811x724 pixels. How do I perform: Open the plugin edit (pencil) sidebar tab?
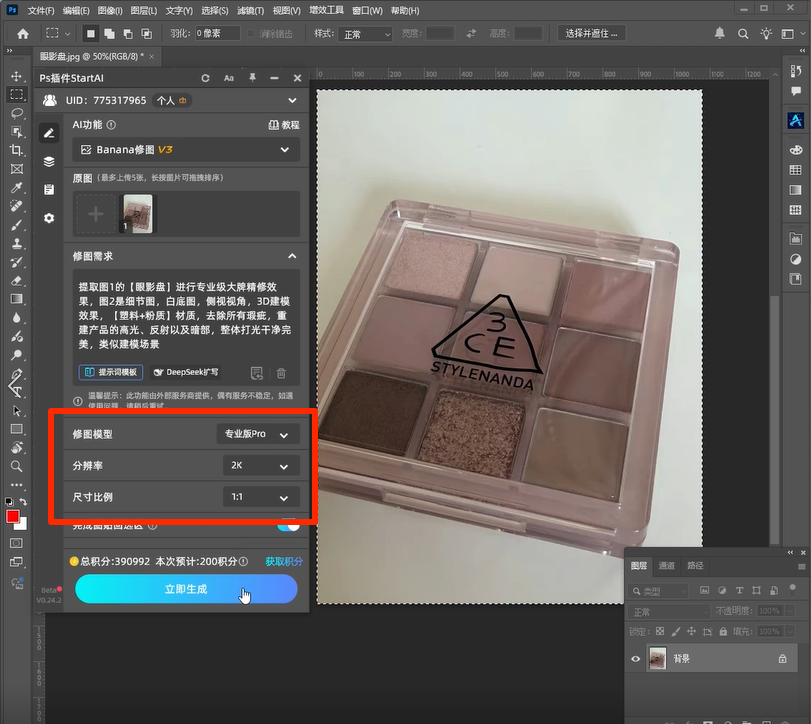(49, 133)
